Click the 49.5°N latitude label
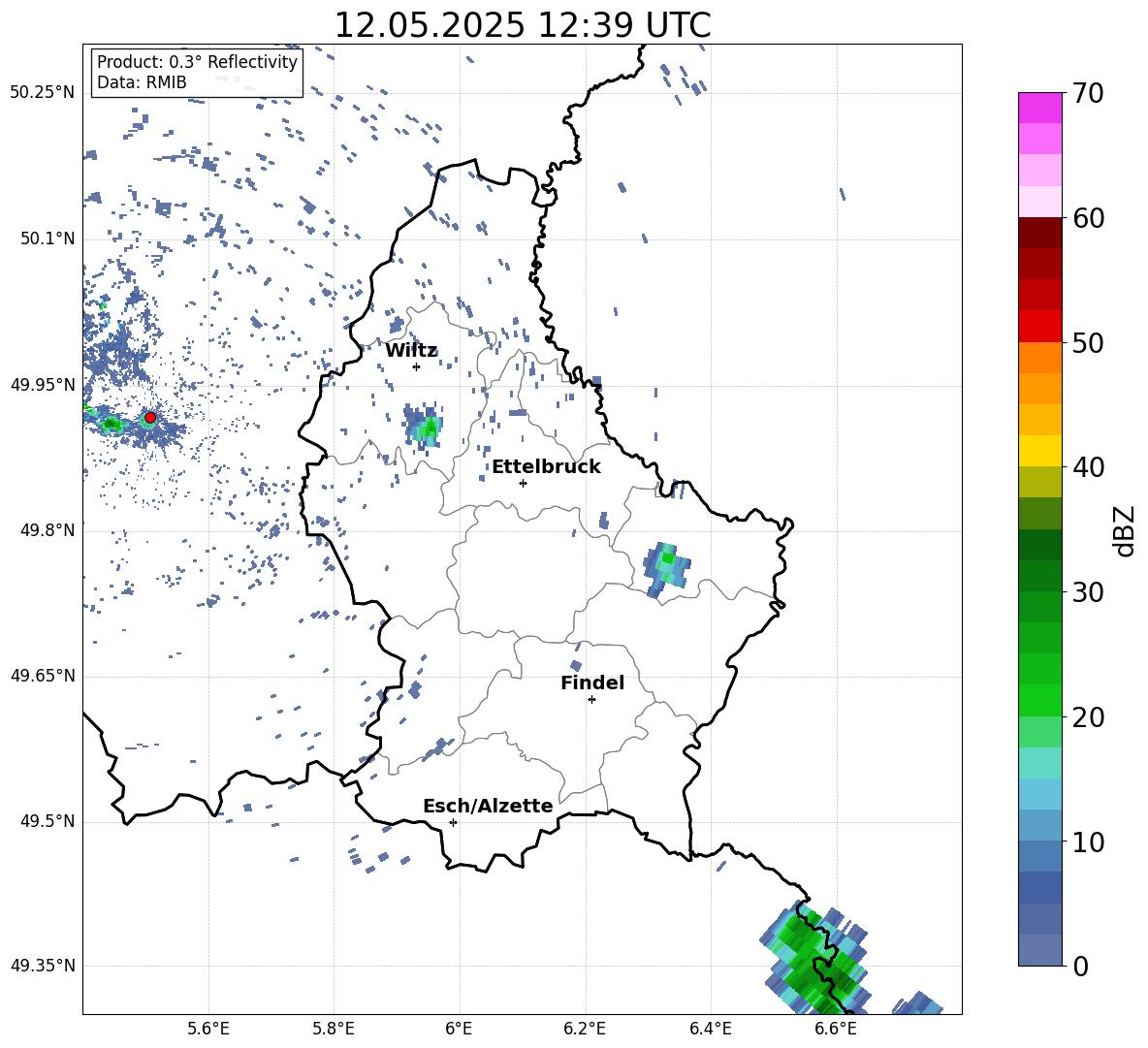 (48, 821)
